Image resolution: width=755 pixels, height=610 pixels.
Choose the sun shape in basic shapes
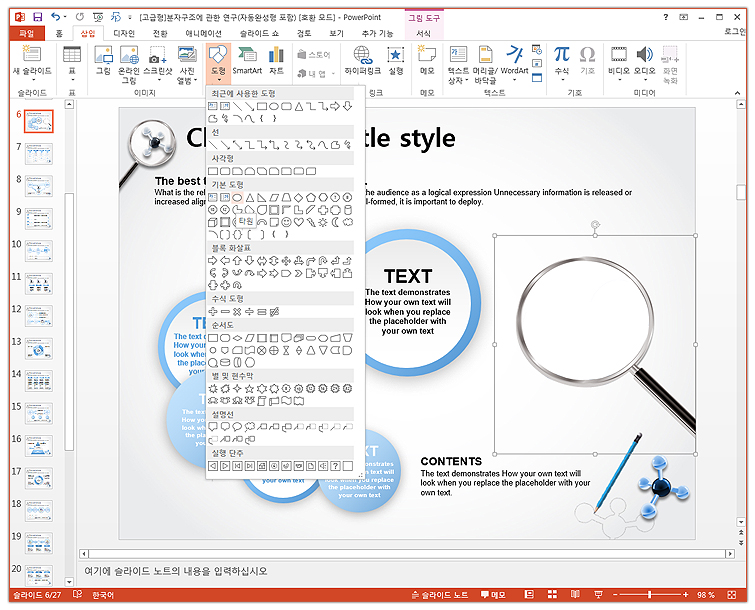[x=323, y=222]
